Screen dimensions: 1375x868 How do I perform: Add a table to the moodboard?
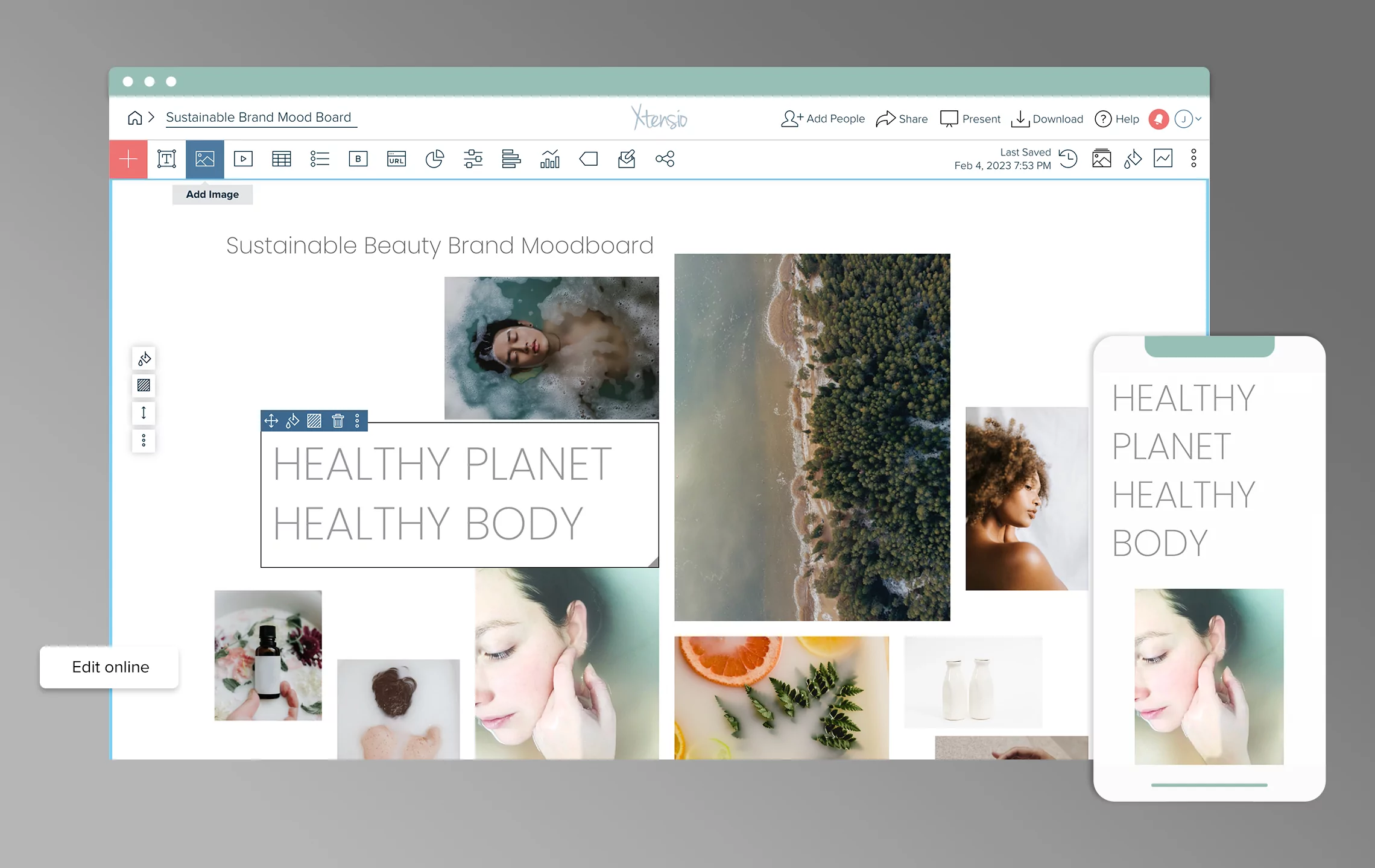281,159
